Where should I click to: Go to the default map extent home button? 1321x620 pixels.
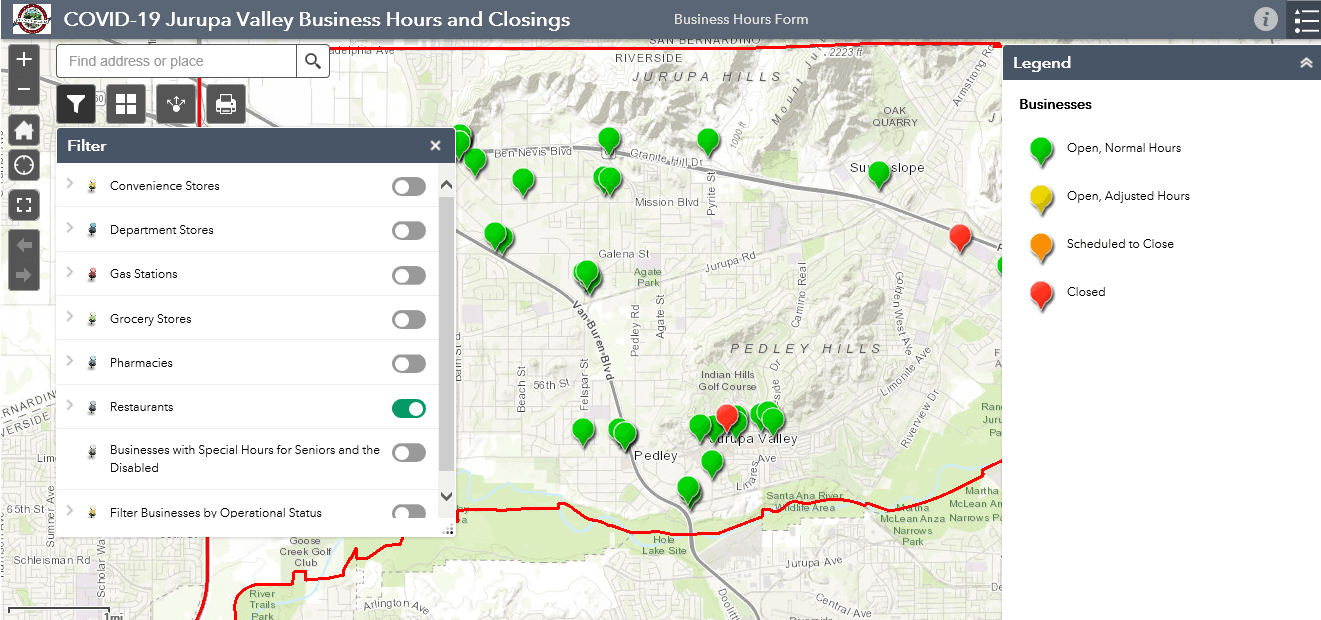(24, 131)
